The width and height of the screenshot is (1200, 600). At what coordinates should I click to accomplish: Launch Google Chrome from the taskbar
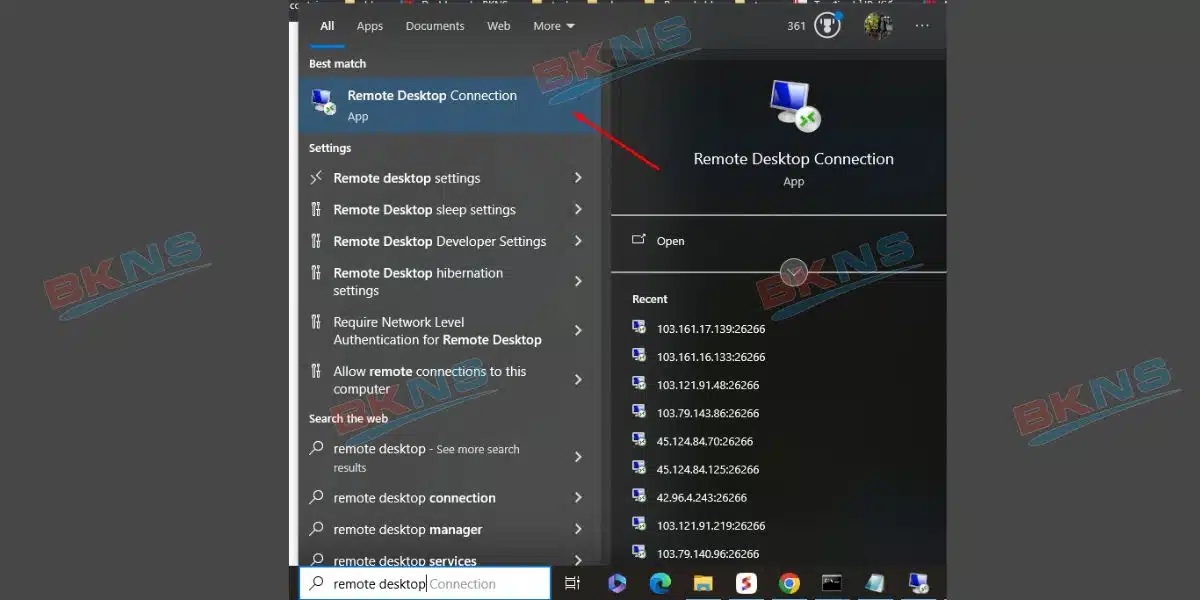tap(789, 582)
